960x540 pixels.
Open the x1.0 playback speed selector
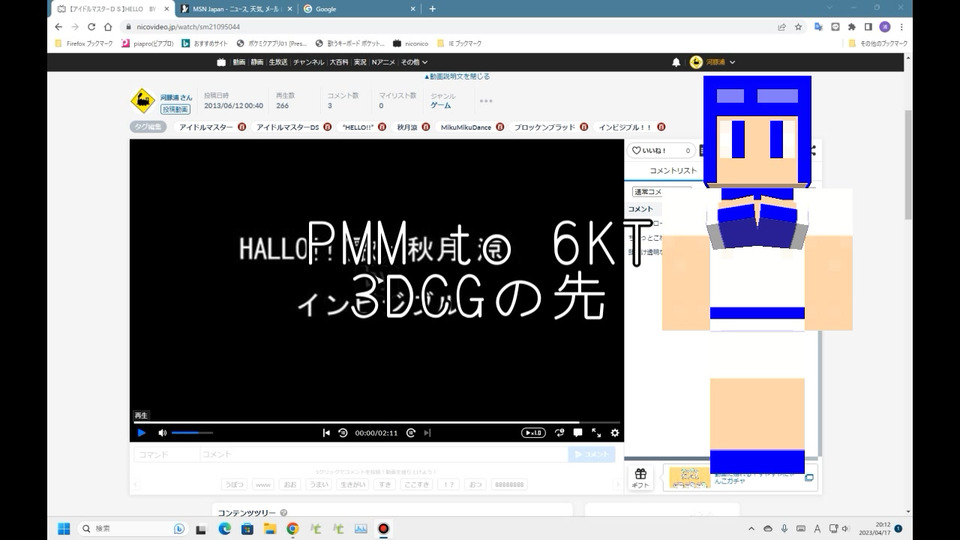click(x=533, y=433)
